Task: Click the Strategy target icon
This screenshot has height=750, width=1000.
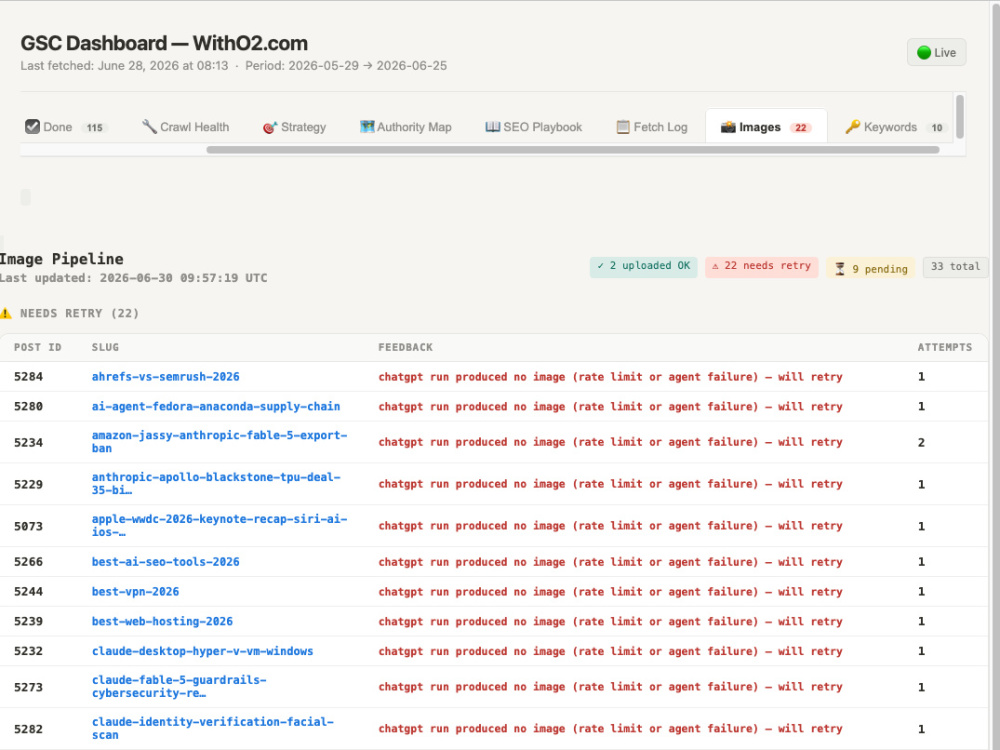Action: click(270, 127)
